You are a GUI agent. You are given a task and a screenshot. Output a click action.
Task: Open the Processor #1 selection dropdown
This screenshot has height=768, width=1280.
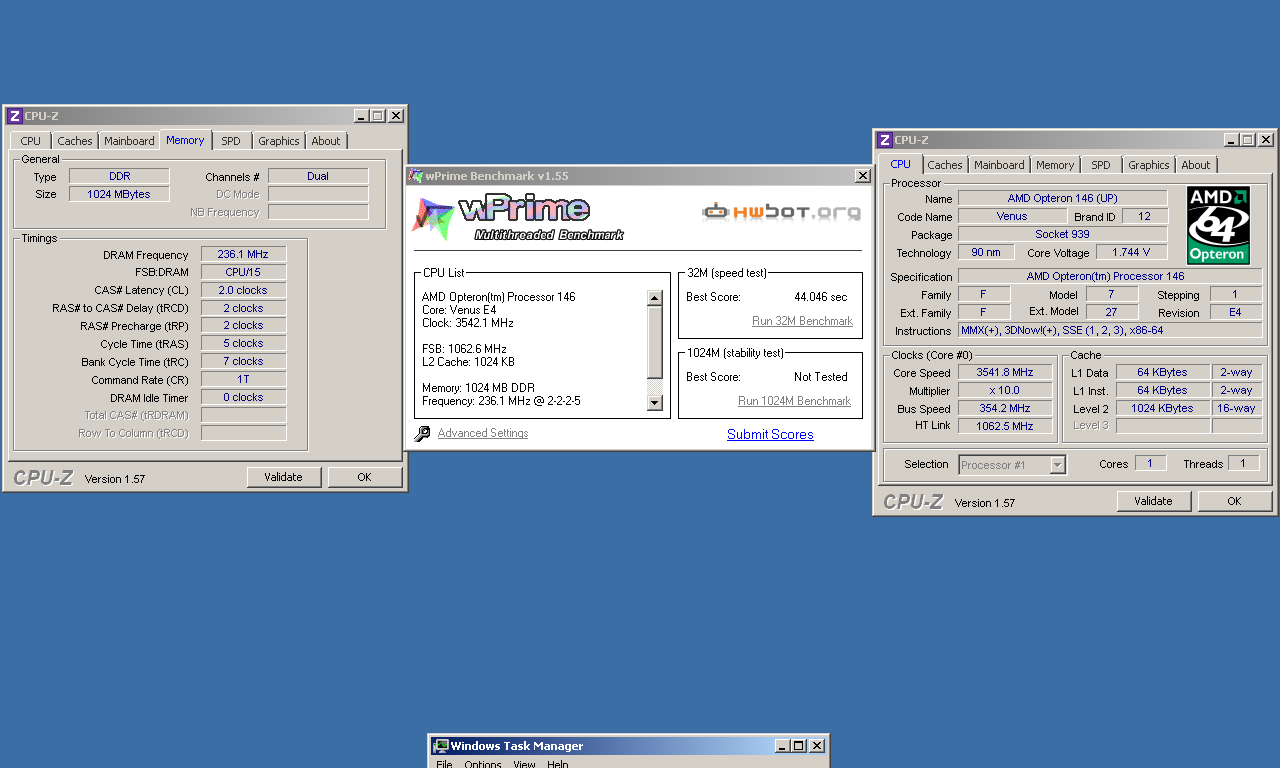coord(1057,465)
